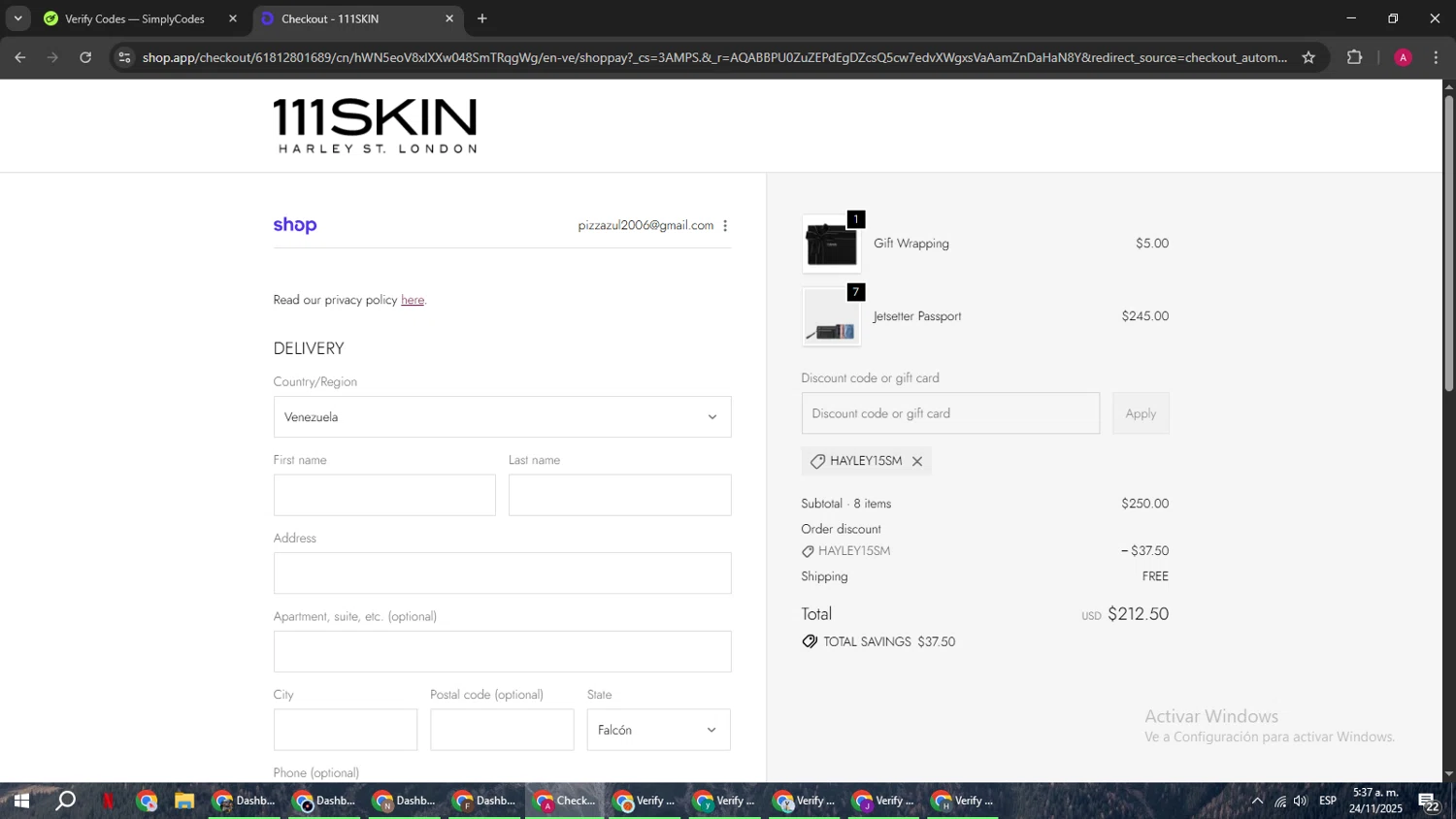Click the Postal code field
This screenshot has height=819, width=1456.
(502, 730)
